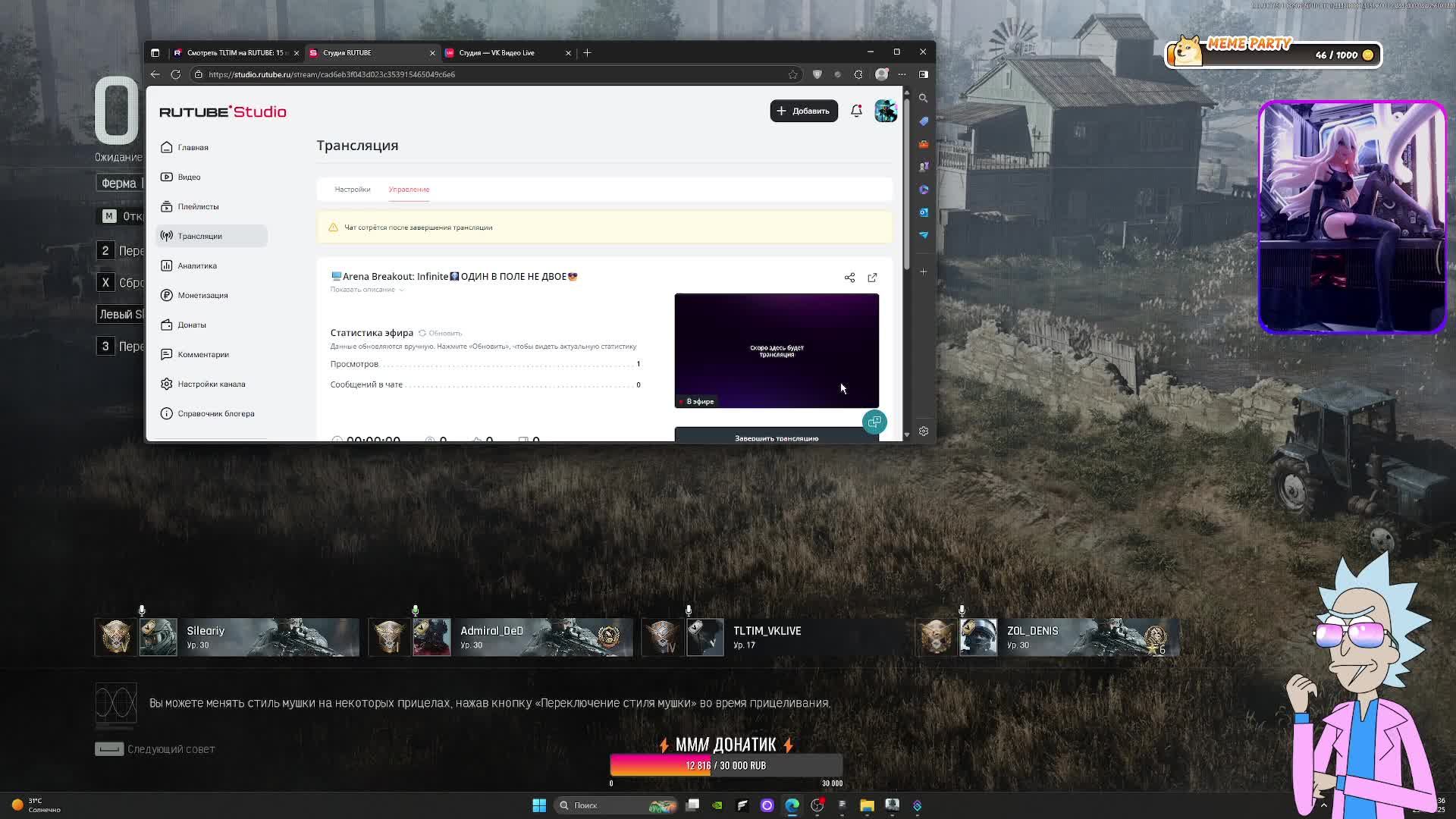Open Windows Start menu
1456x819 pixels.
(x=538, y=805)
